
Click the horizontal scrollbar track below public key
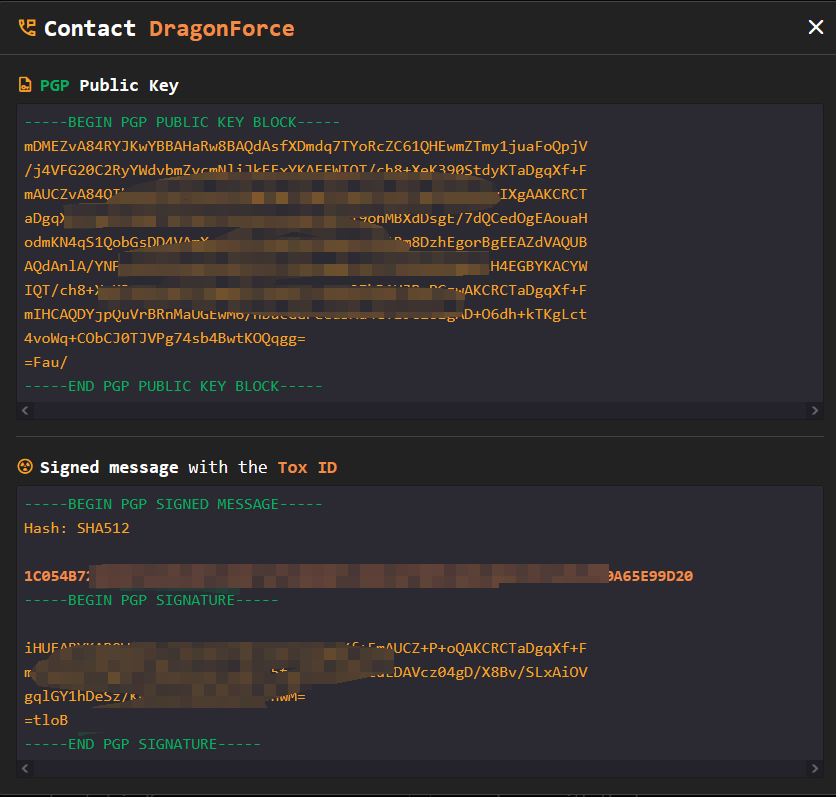[420, 410]
